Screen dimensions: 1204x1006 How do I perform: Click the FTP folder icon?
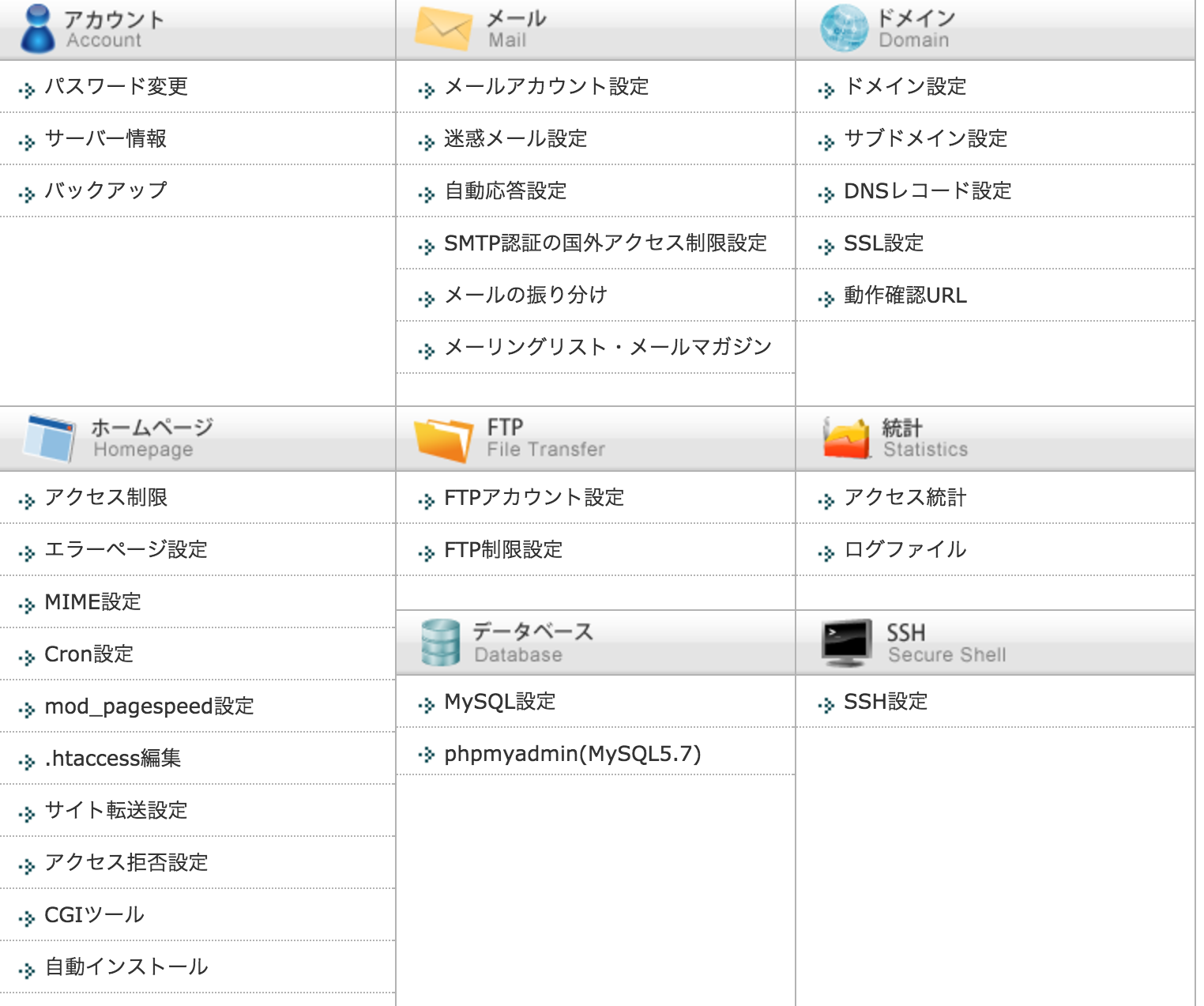coord(444,439)
